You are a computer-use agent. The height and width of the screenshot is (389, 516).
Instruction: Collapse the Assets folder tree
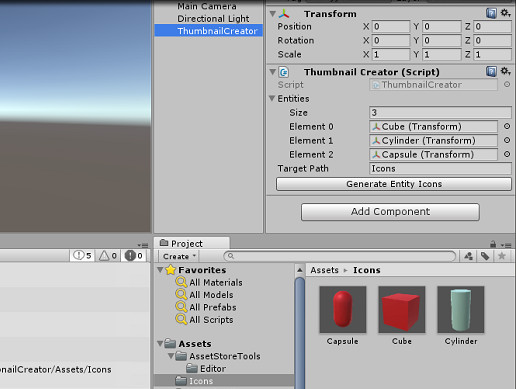[160, 343]
